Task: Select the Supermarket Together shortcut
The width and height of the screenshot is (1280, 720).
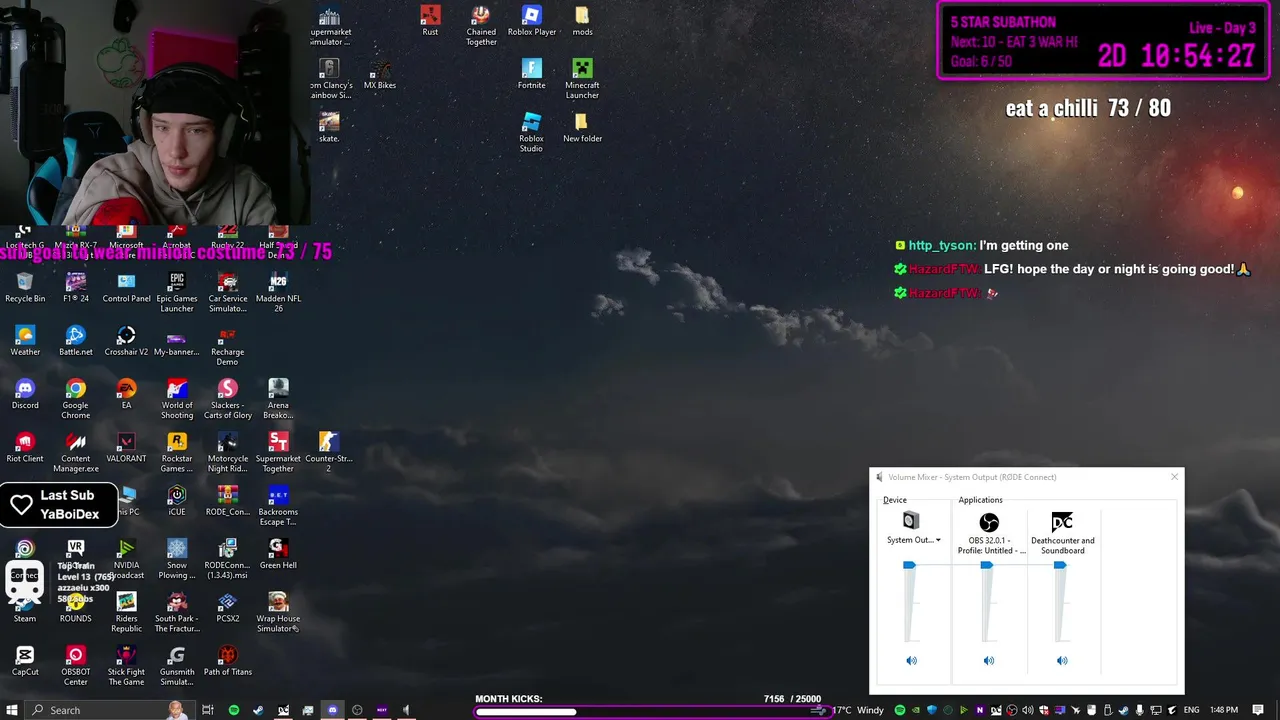Action: [x=278, y=451]
